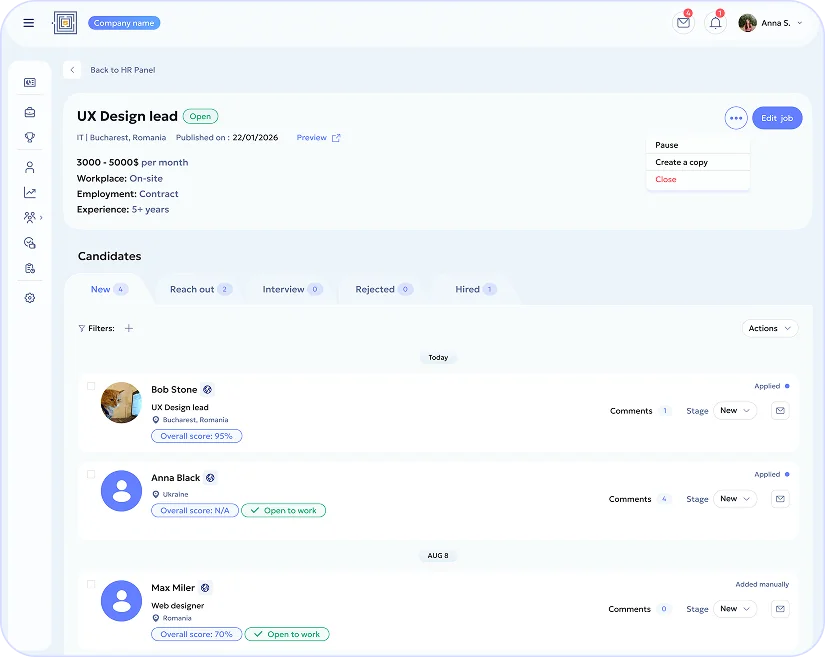
Task: Select the Anna Black candidate checkbox
Action: pyautogui.click(x=91, y=474)
